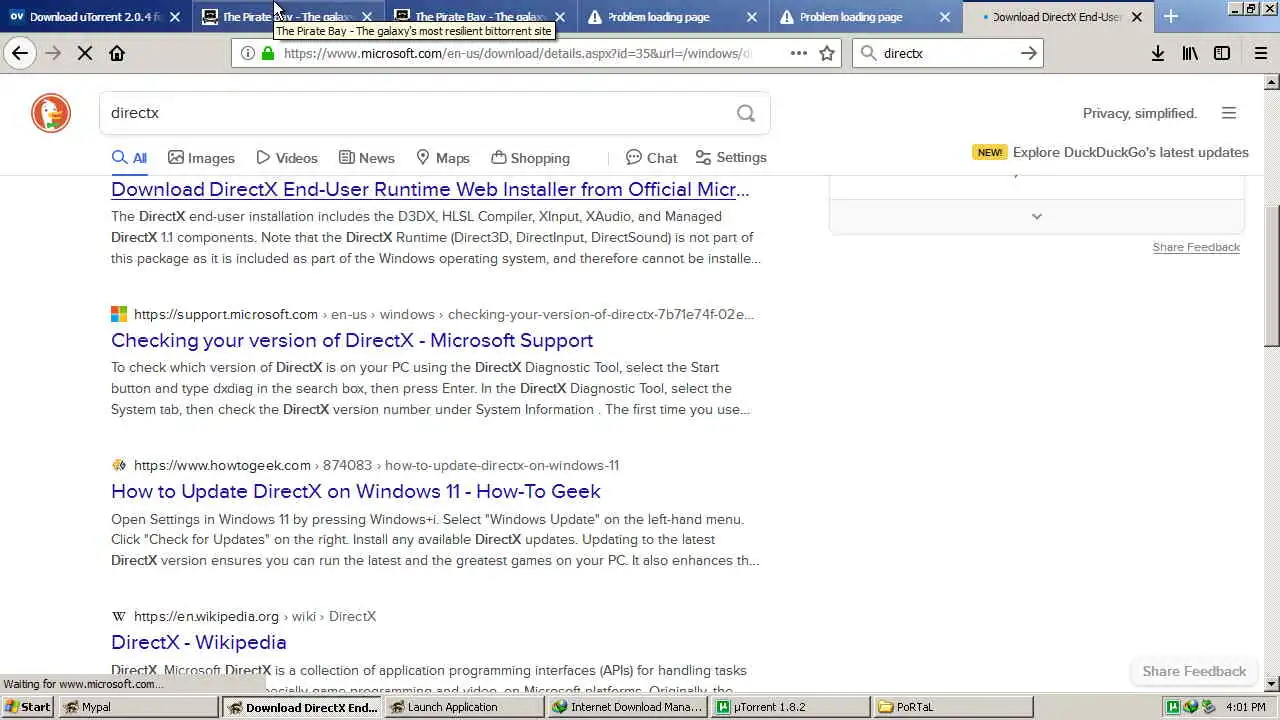Open How to Update DirectX on Windows 11

point(356,491)
